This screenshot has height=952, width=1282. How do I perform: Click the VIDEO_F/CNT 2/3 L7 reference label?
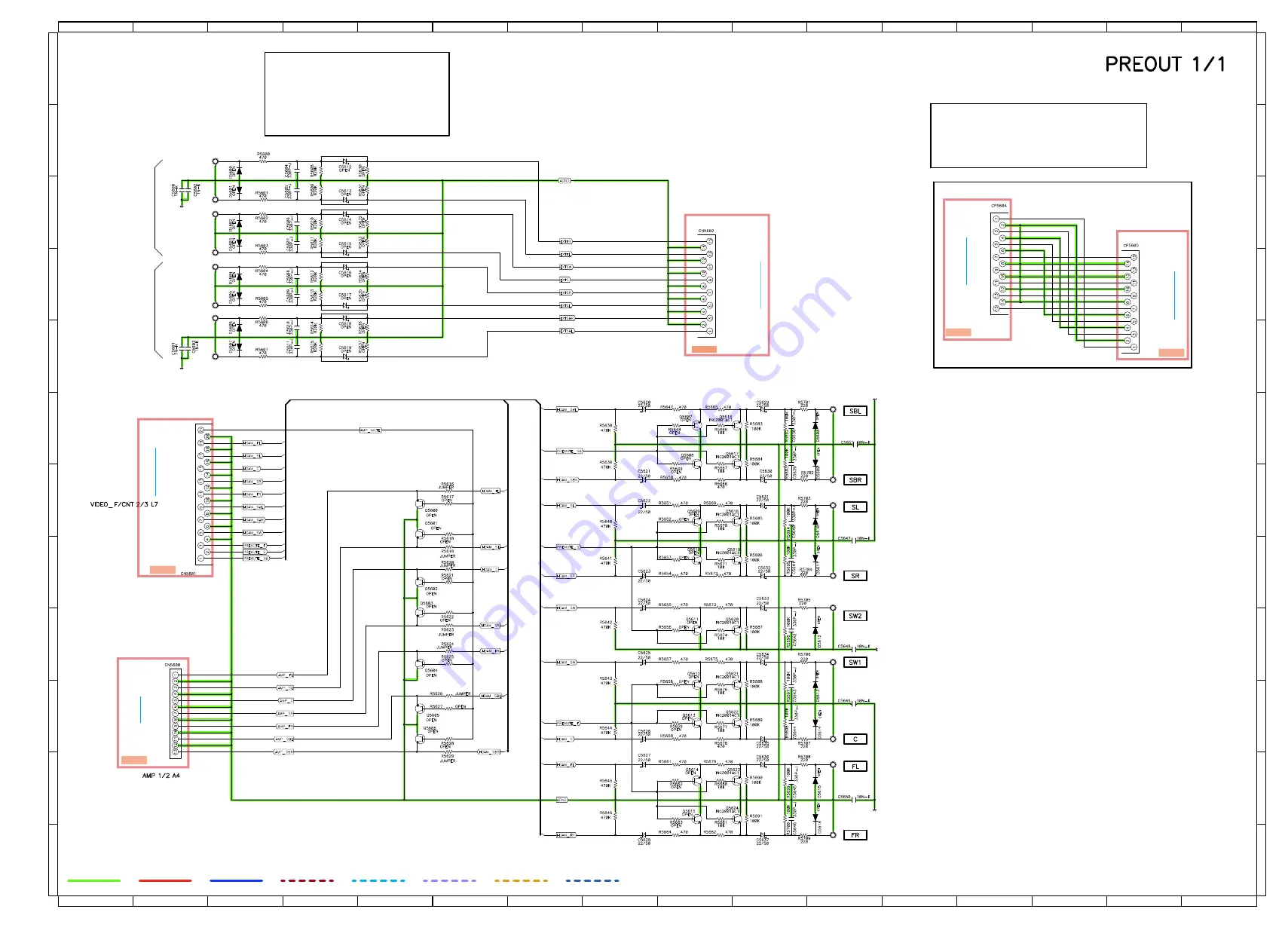coord(124,504)
